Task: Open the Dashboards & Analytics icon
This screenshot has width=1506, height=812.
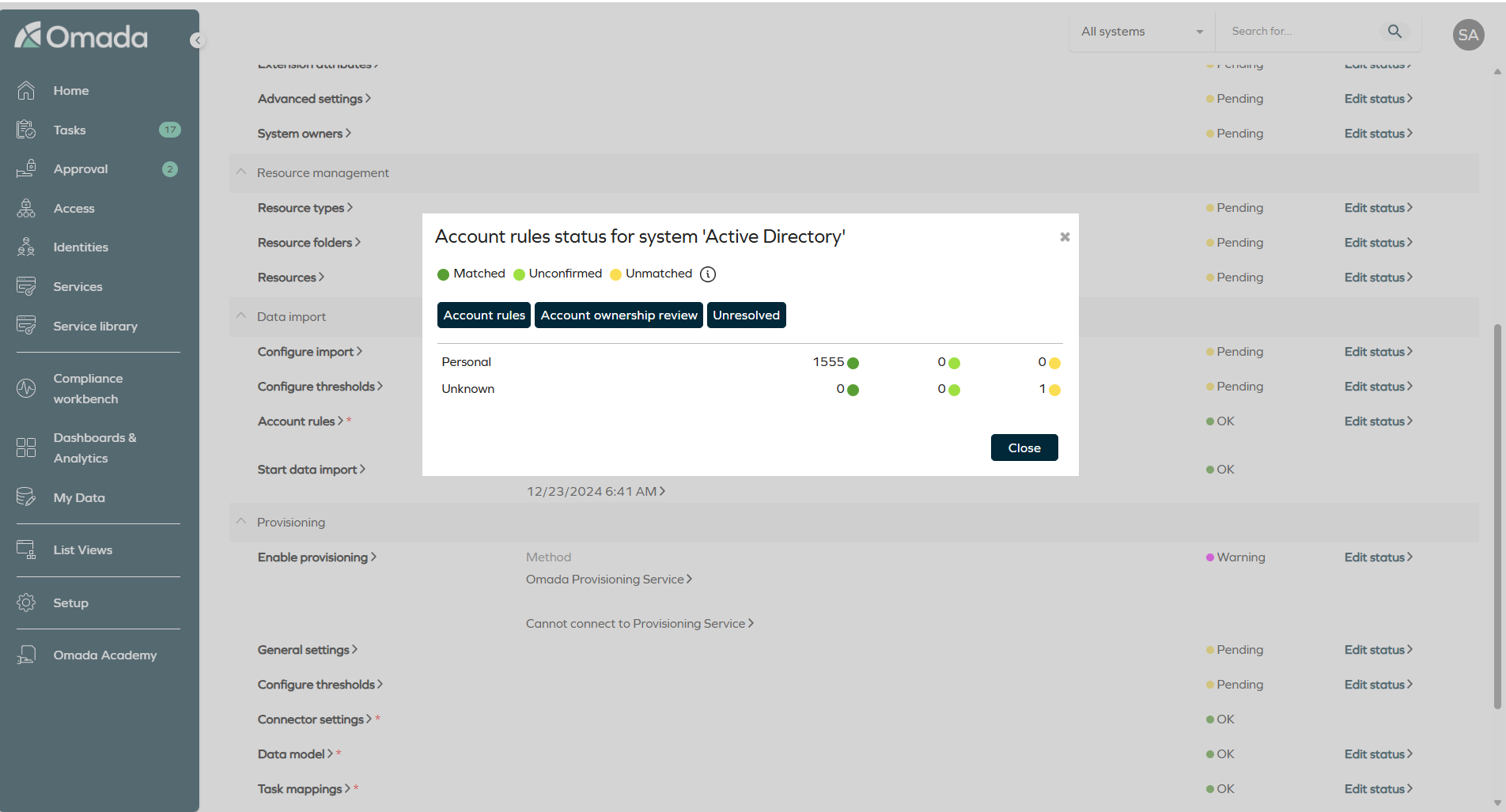Action: coord(26,448)
